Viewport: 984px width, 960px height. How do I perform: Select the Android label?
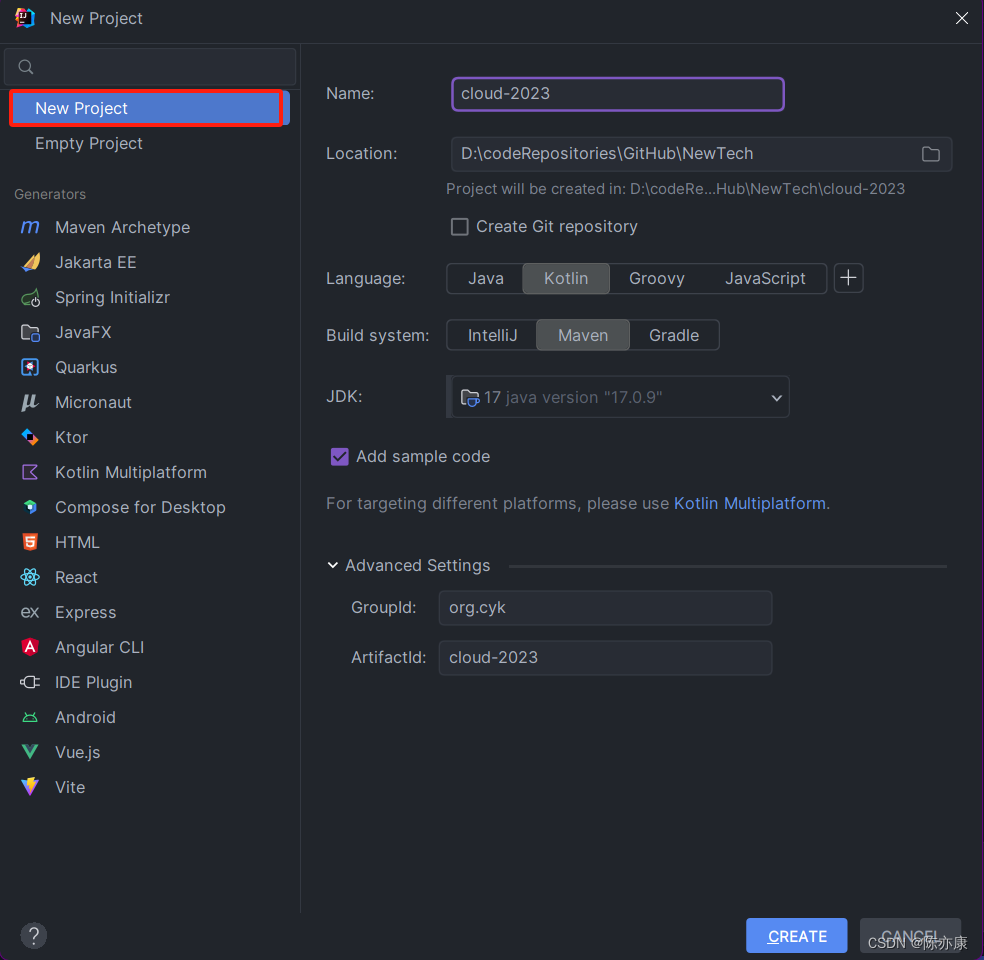click(85, 717)
